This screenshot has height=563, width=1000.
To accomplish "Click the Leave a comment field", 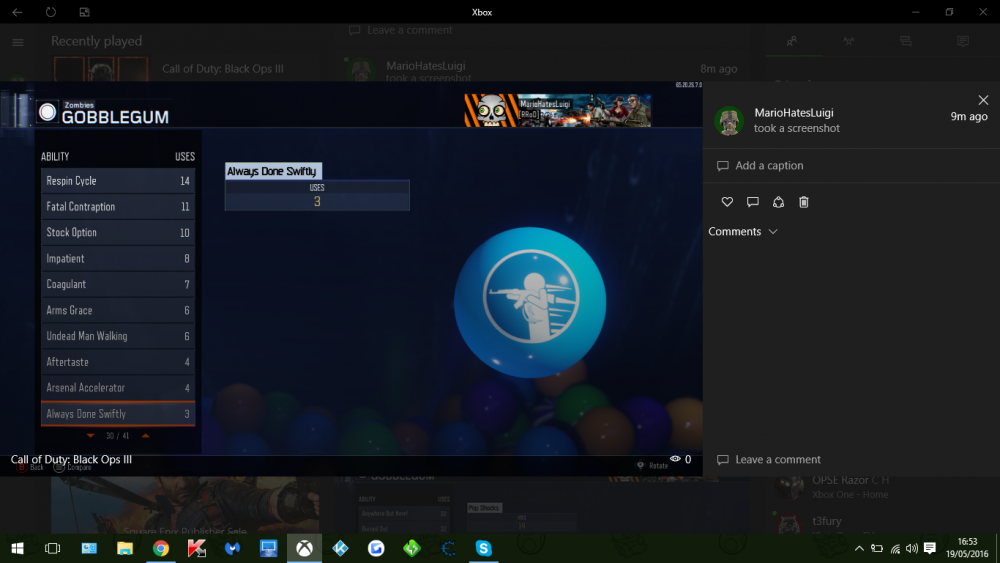I will coord(777,460).
